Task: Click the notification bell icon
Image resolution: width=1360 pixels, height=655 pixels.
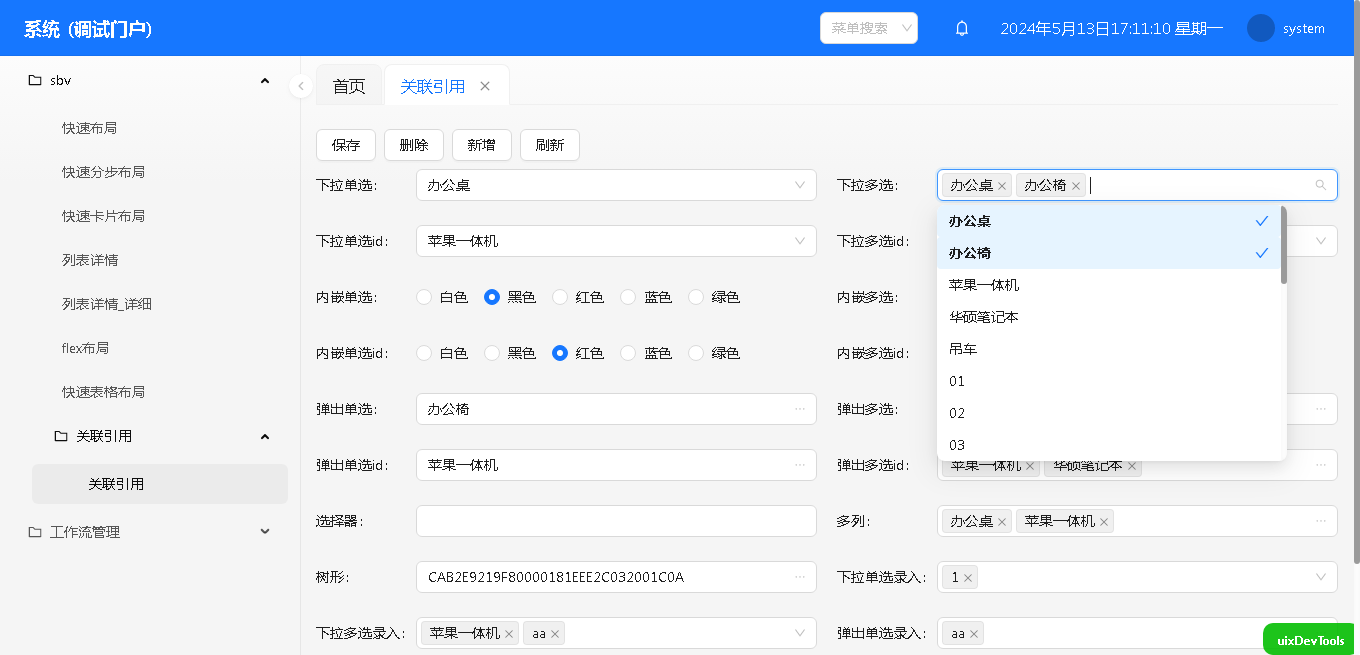Action: (962, 29)
